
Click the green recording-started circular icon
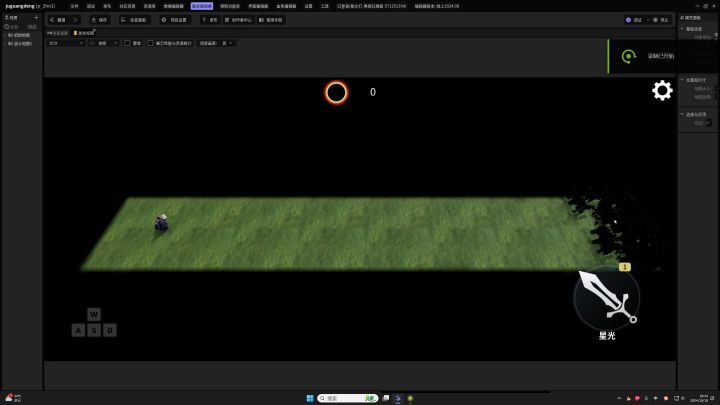[x=628, y=56]
